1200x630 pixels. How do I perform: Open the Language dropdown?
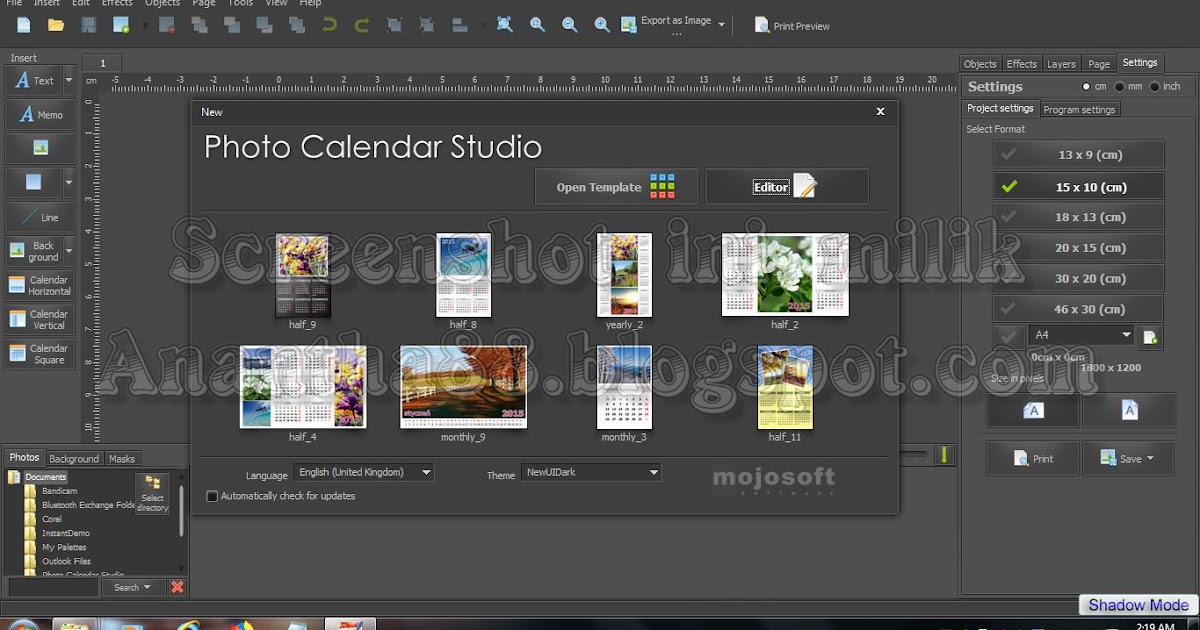(x=427, y=472)
